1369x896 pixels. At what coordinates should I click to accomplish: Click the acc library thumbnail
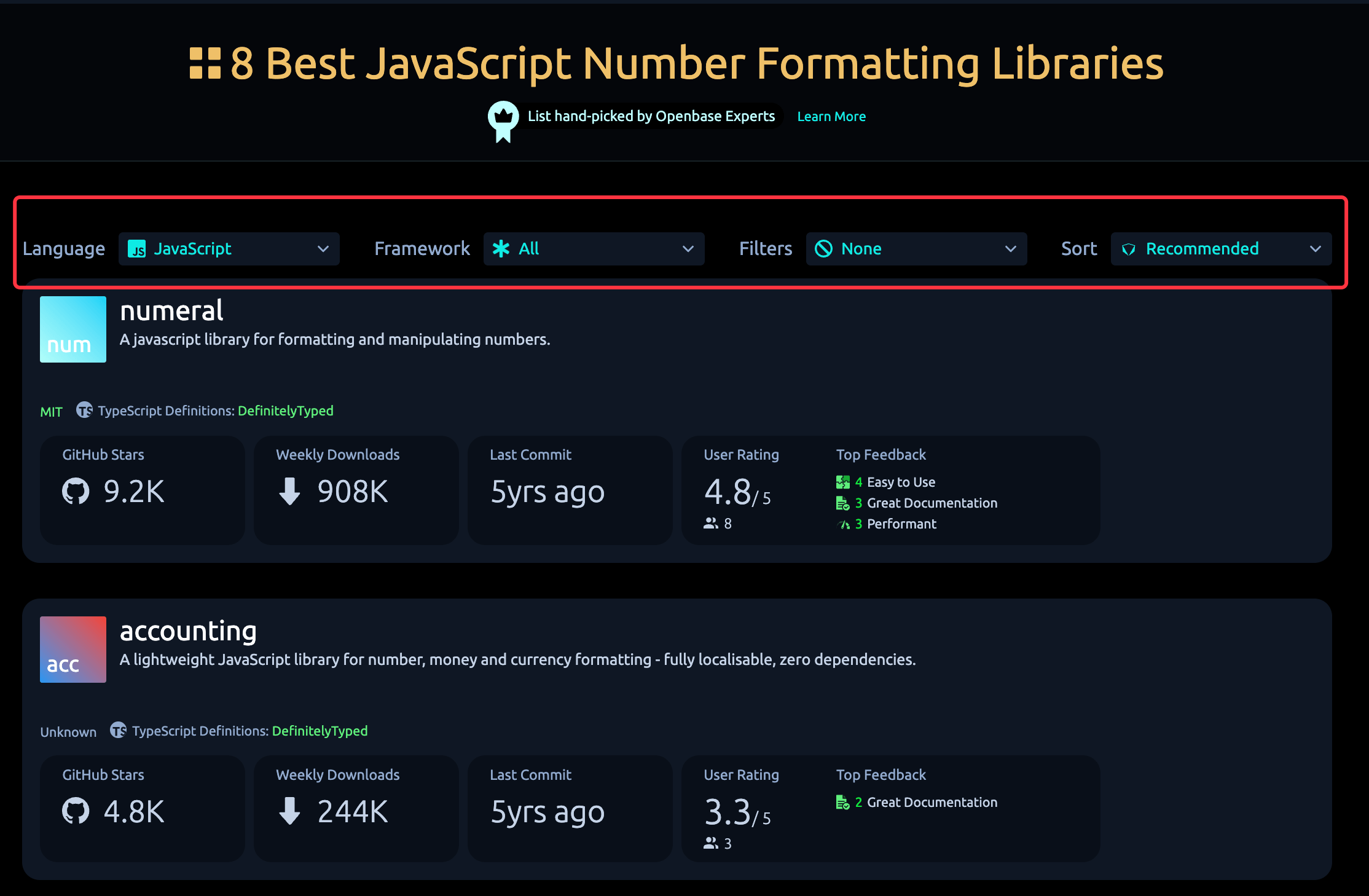pos(73,650)
